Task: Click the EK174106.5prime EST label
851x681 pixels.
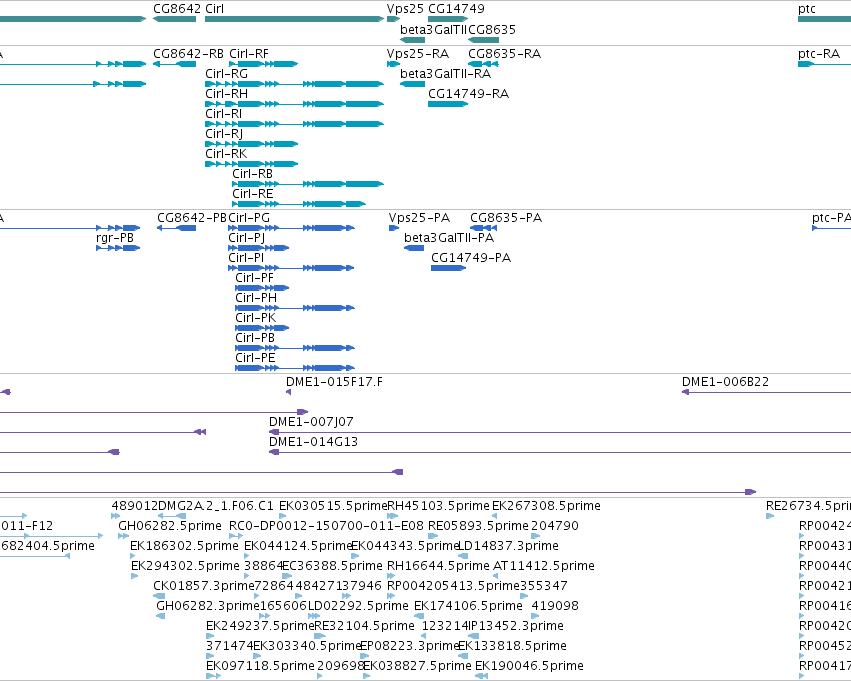Action: click(468, 607)
